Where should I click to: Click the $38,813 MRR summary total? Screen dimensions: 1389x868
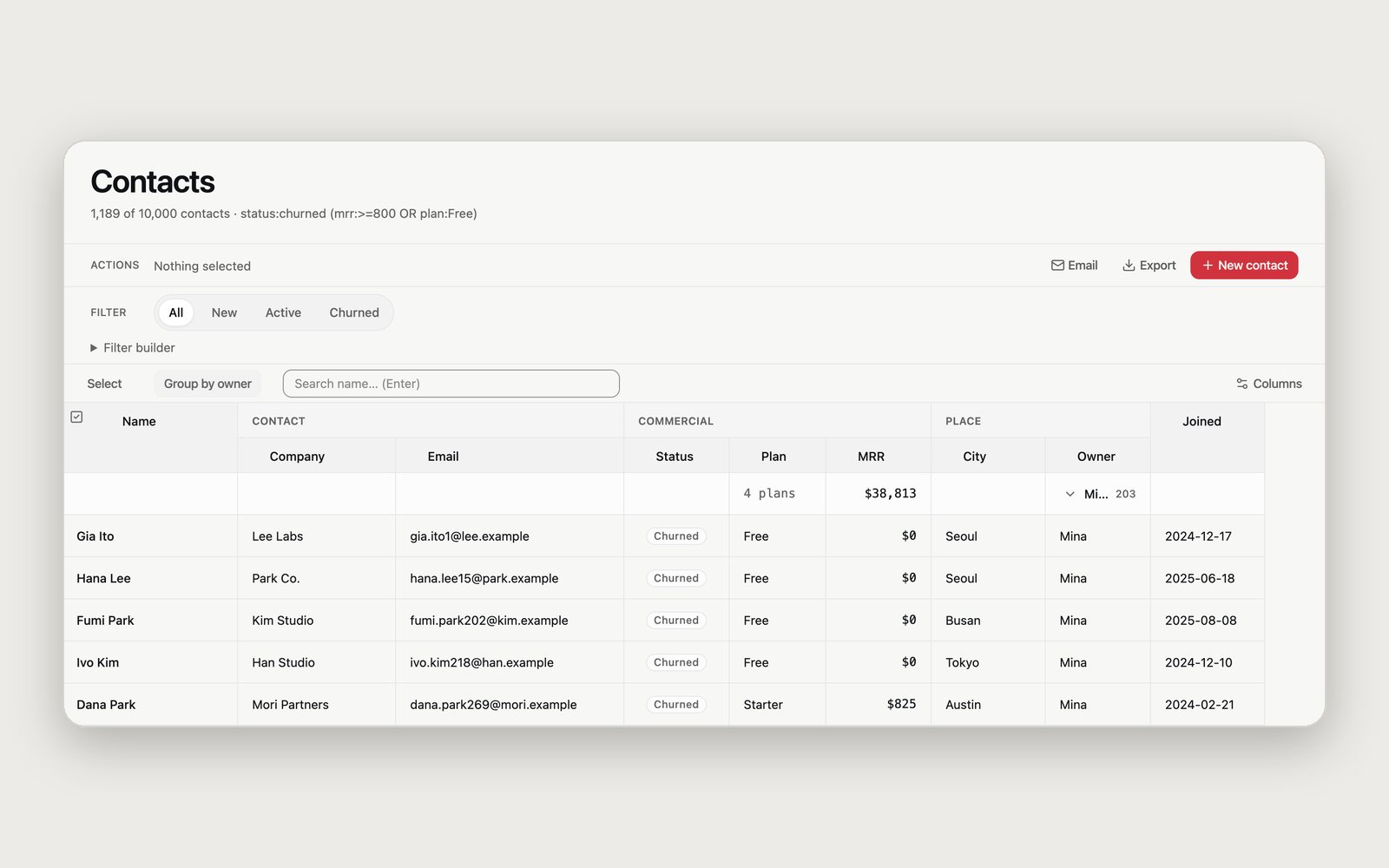tap(890, 494)
